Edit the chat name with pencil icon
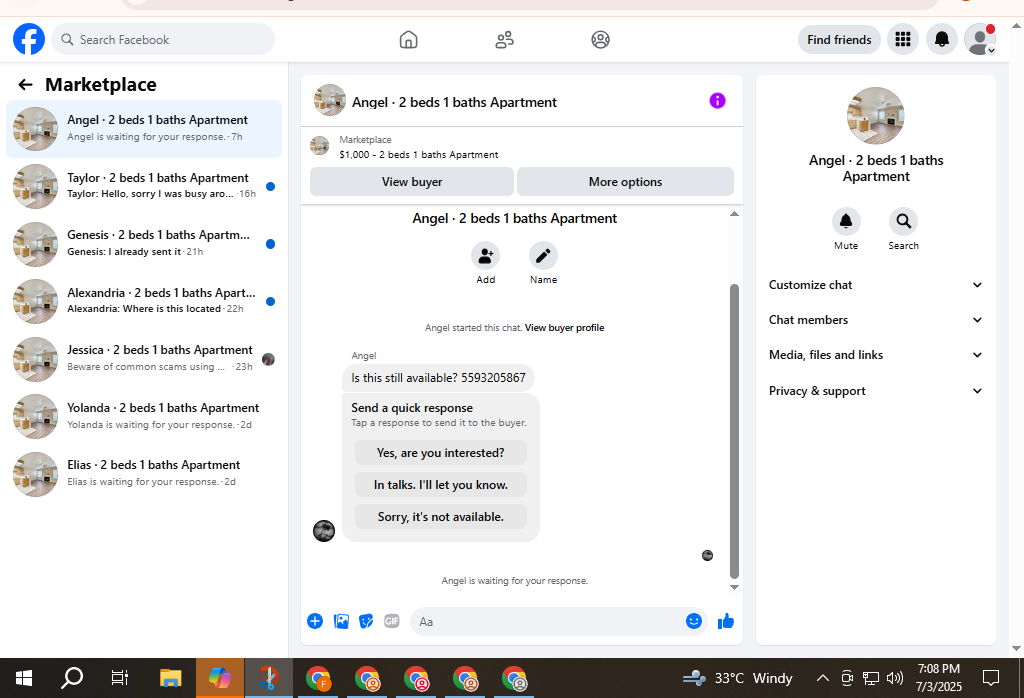Screen dimensions: 1024x698 (543, 255)
